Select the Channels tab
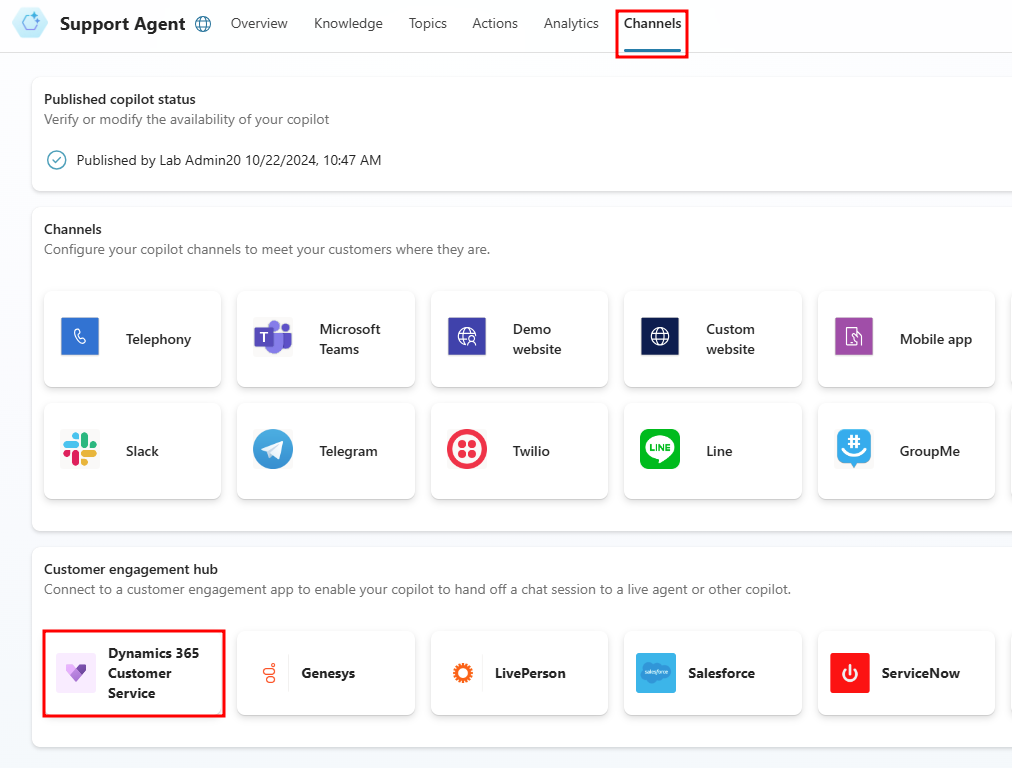Screen dimensions: 1012x768 coord(653,23)
